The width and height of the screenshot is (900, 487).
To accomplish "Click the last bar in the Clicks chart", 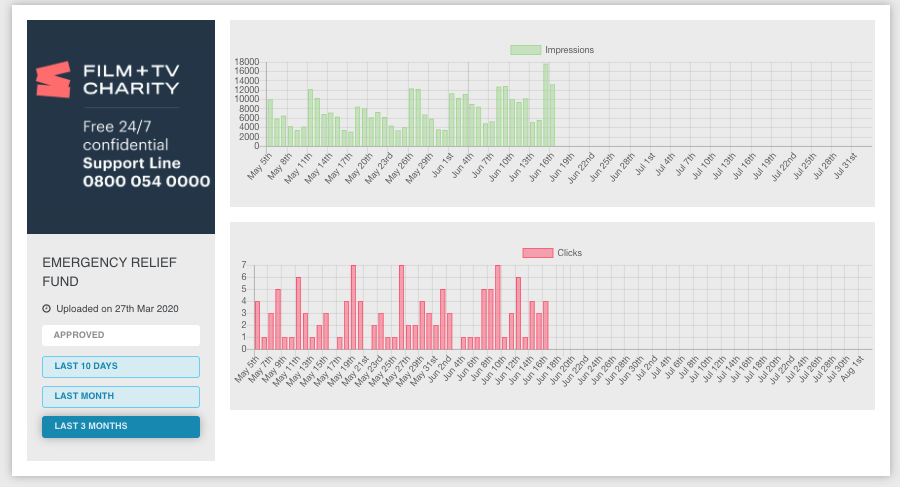I will click(x=545, y=325).
